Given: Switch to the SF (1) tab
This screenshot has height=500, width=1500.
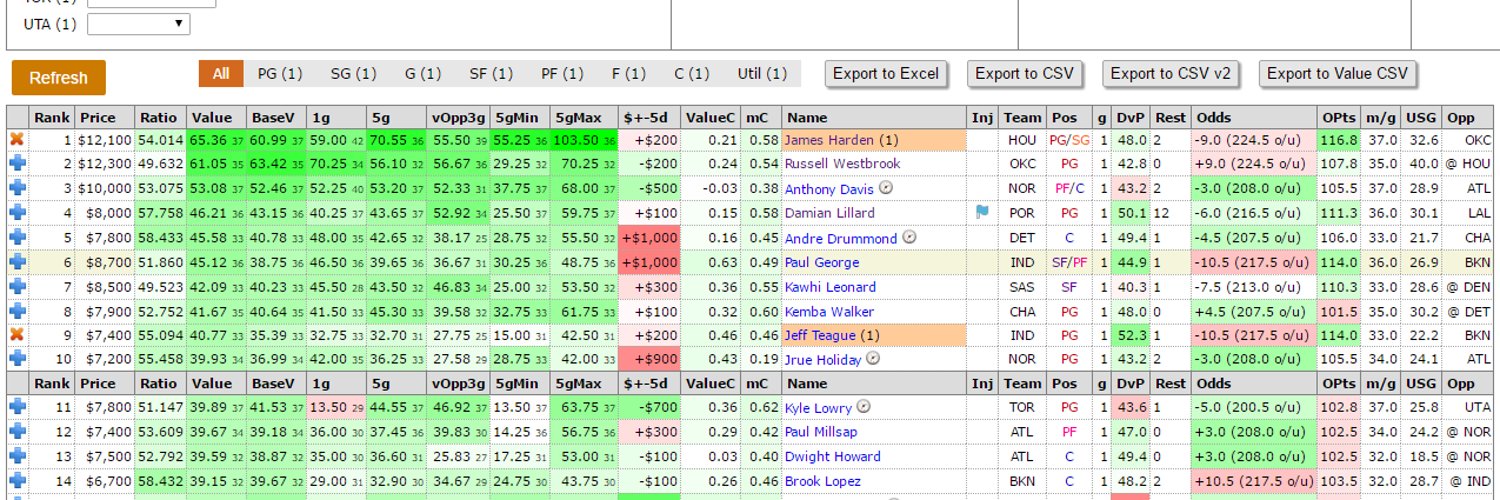Looking at the screenshot, I should [491, 73].
